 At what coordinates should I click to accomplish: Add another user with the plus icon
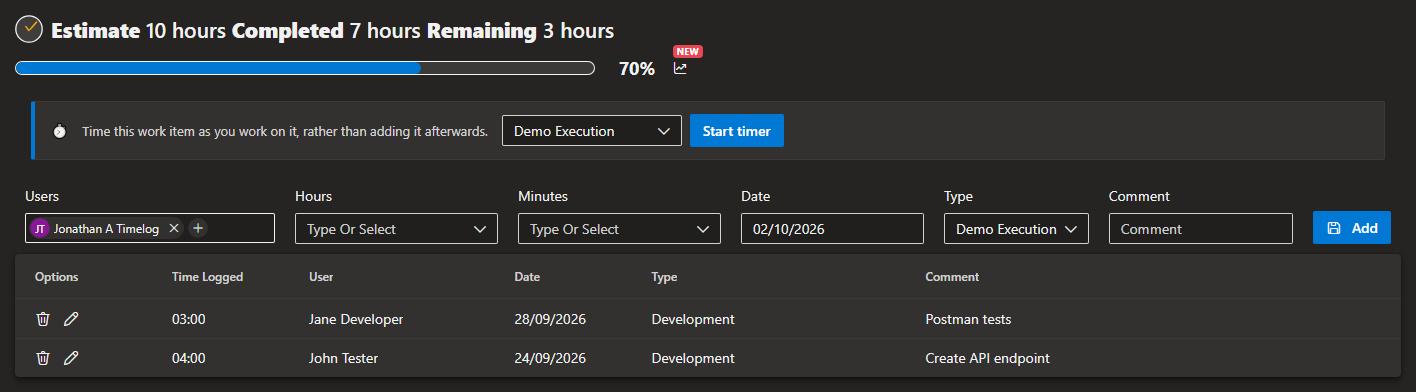pos(198,228)
